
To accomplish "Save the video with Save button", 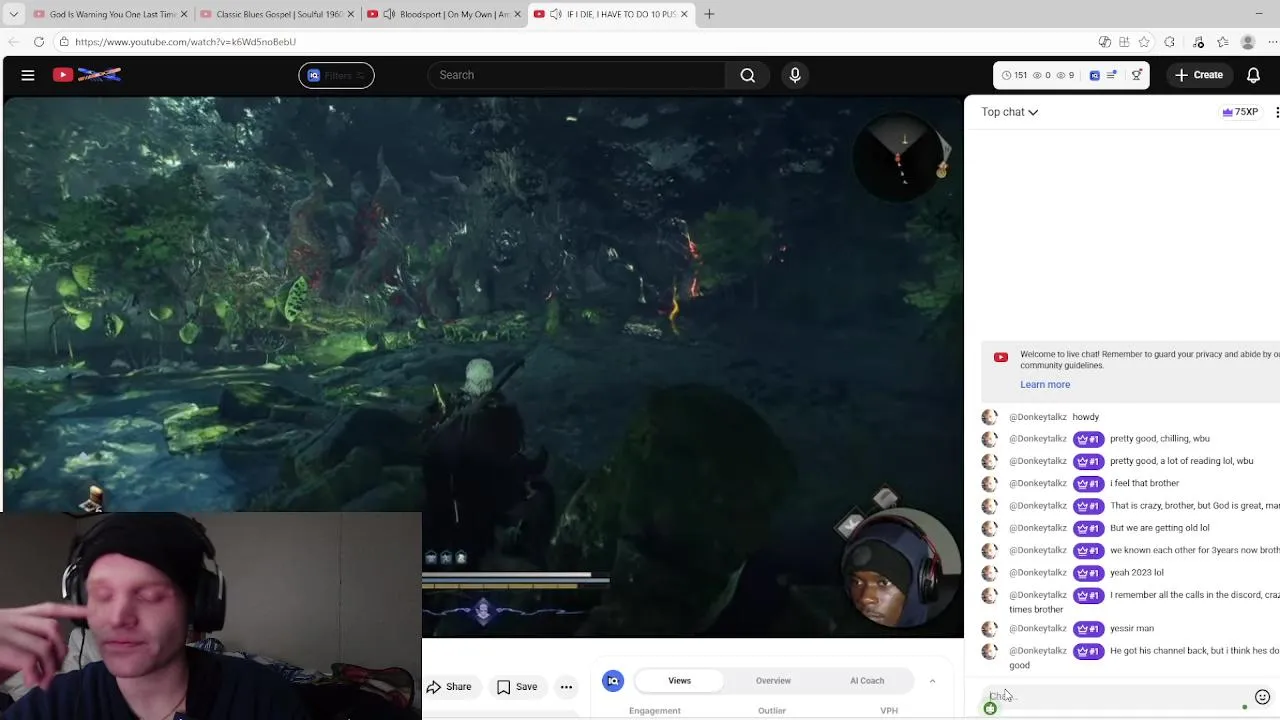I will pos(518,687).
